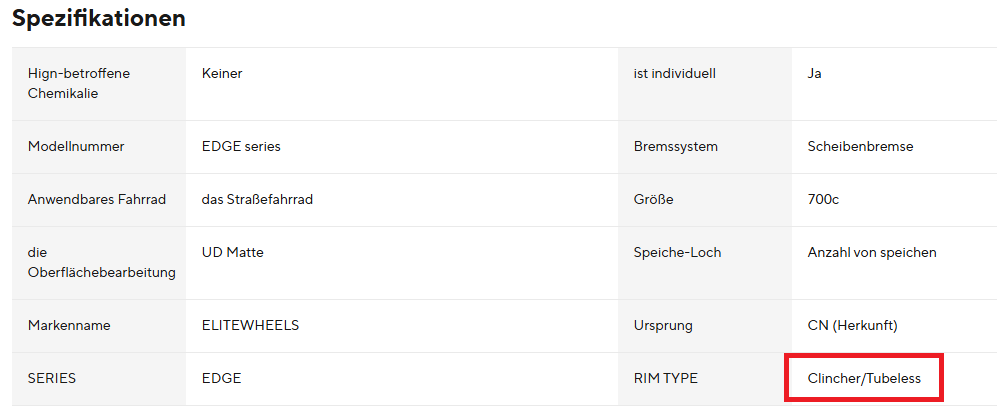997x406 pixels.
Task: Select the Anzahl von speichen value
Action: tap(872, 253)
